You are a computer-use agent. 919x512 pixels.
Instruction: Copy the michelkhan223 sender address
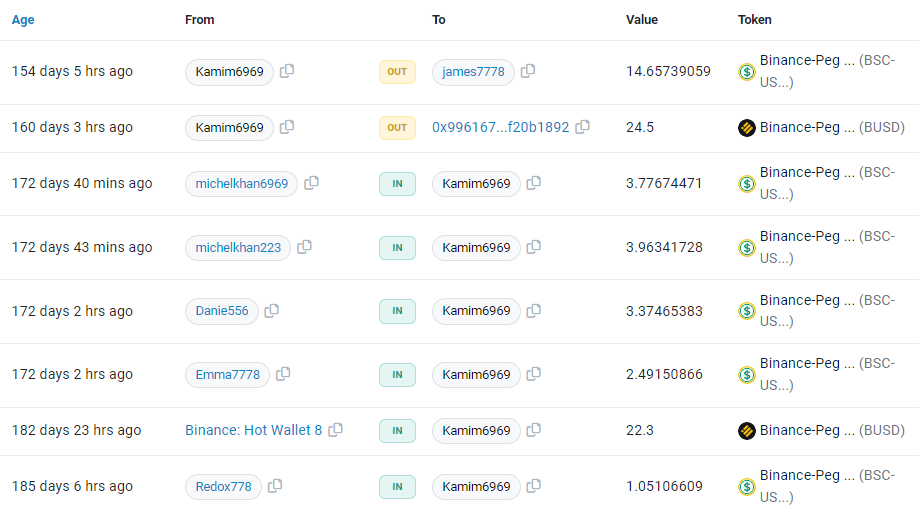tap(304, 247)
